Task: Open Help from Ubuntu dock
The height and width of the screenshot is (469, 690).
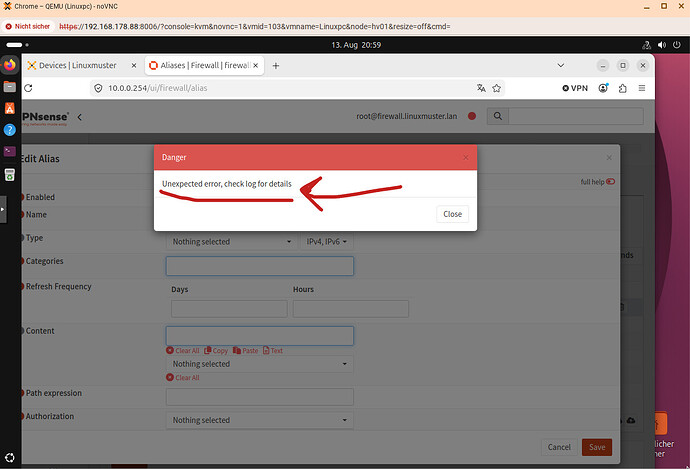Action: coord(10,130)
